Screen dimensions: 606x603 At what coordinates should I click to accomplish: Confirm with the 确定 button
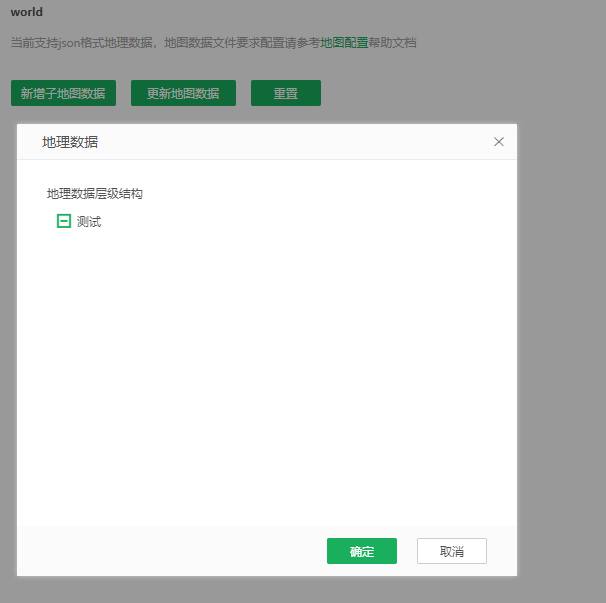coord(362,551)
